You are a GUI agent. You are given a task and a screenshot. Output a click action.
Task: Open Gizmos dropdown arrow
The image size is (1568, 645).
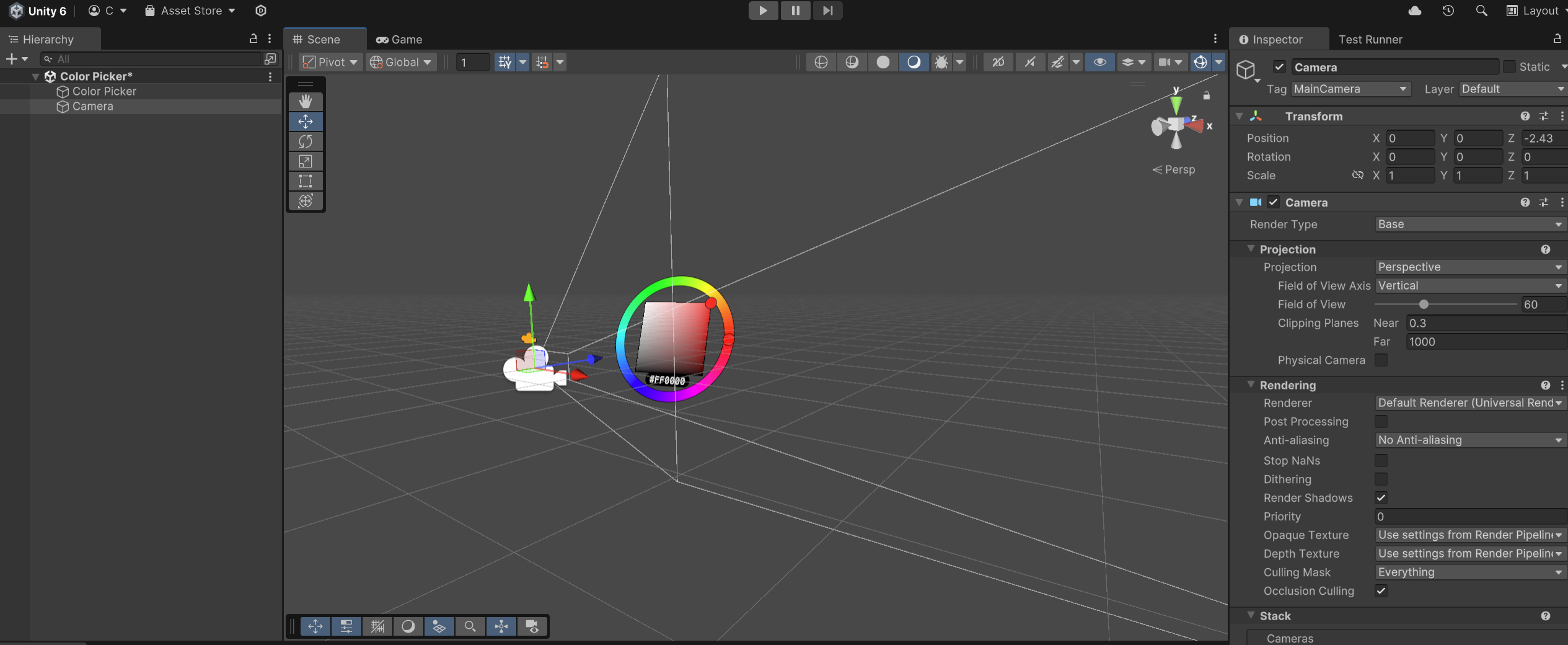pos(1219,62)
